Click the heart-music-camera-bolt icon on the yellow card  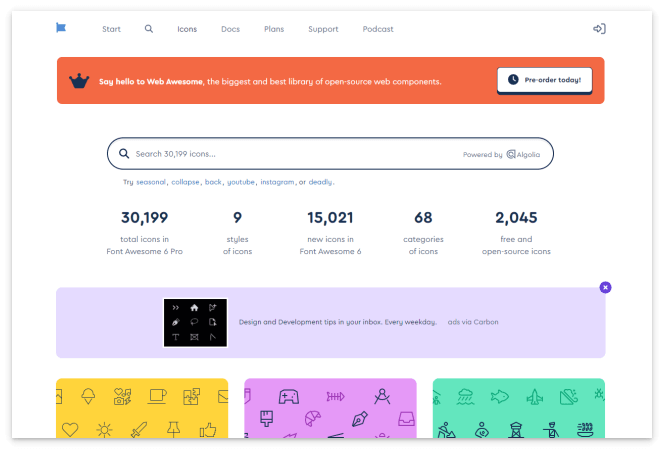[x=122, y=396]
